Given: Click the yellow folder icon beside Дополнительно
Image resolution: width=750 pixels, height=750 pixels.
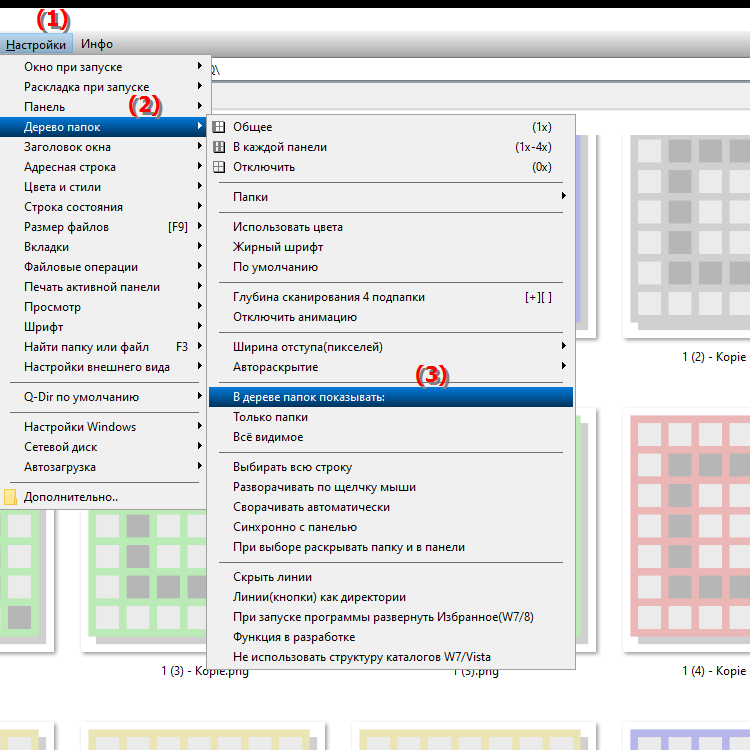Looking at the screenshot, I should (11, 497).
